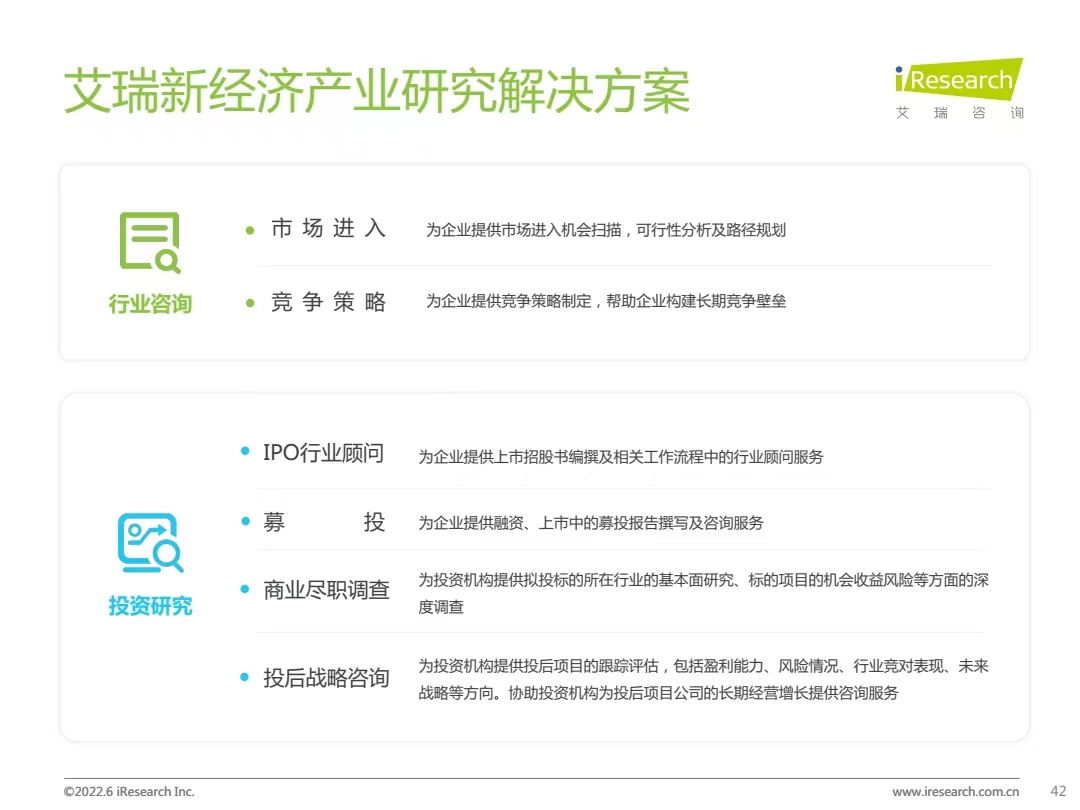Click the green document icon above 行业咨询
Image resolution: width=1080 pixels, height=810 pixels.
pyautogui.click(x=150, y=240)
